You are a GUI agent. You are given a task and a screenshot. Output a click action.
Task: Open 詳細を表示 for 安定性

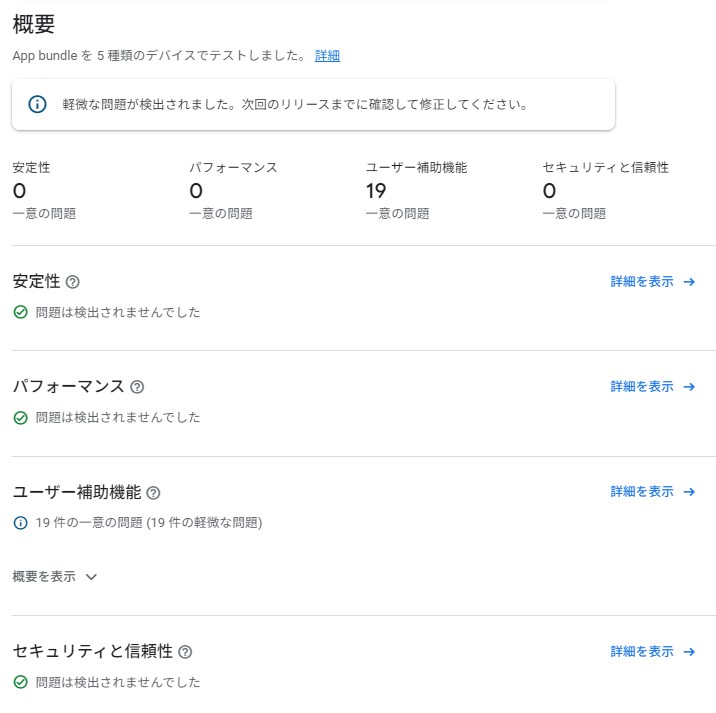point(642,282)
